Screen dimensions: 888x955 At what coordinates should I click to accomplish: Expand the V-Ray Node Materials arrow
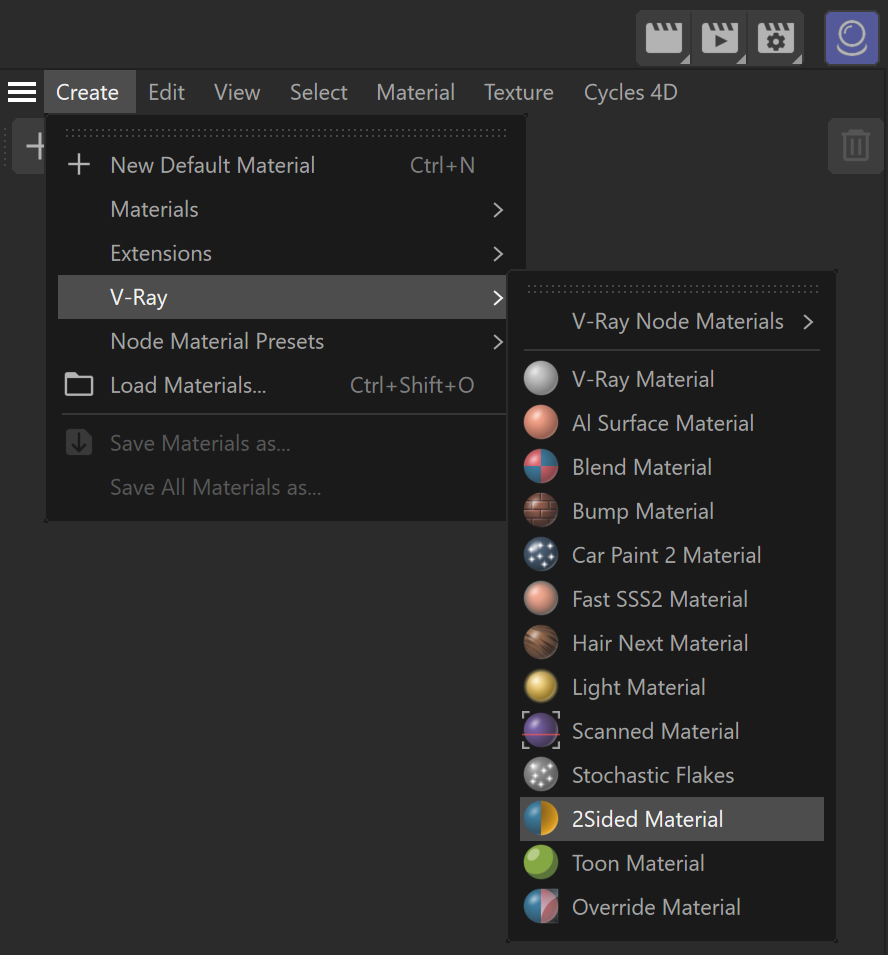coord(808,322)
